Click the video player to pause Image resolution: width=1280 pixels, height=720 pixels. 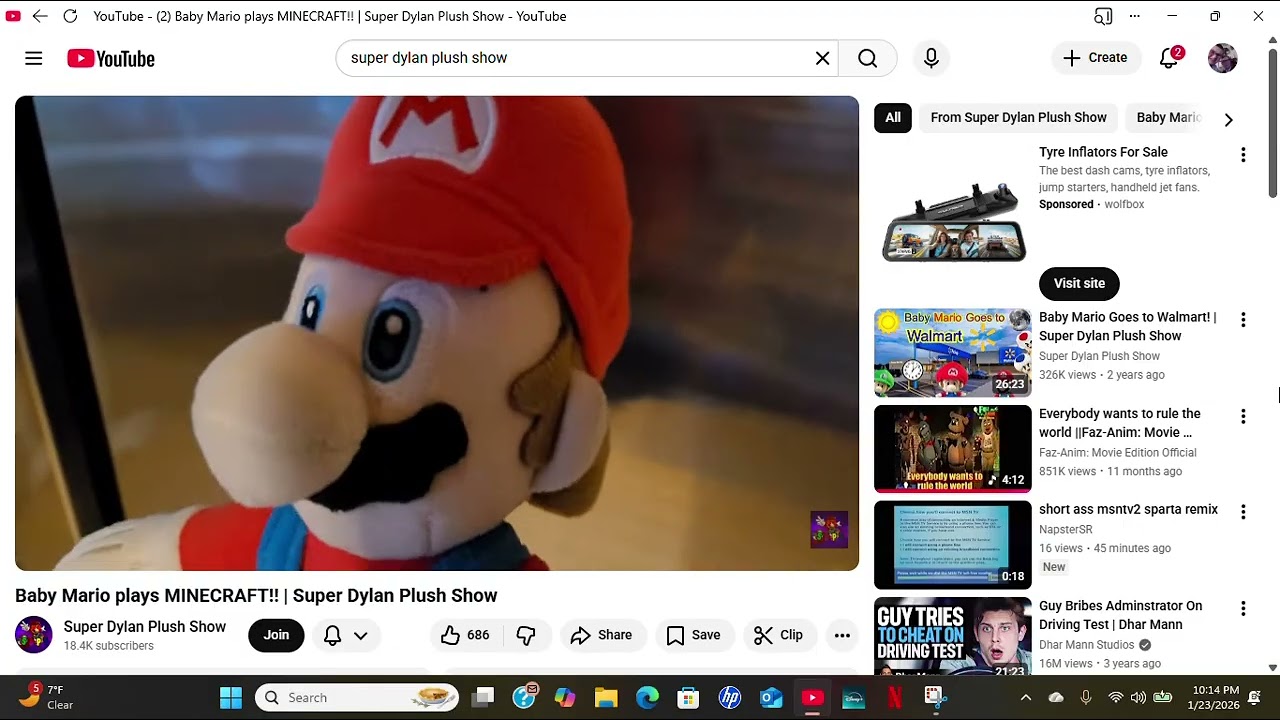pos(437,333)
